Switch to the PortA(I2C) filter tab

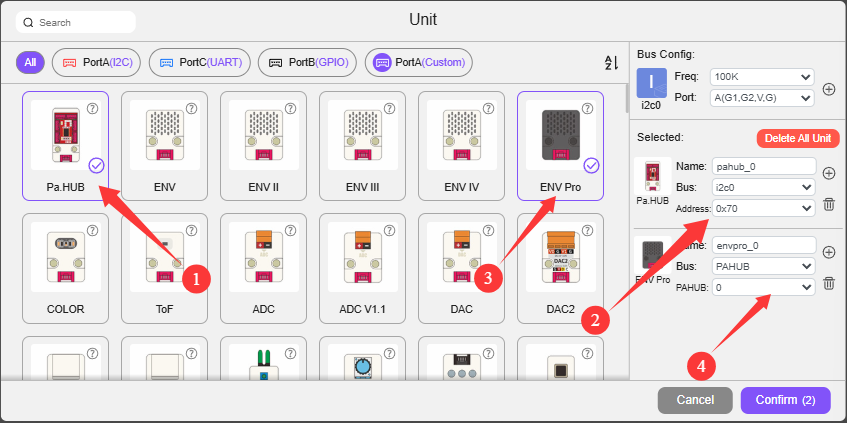[96, 63]
